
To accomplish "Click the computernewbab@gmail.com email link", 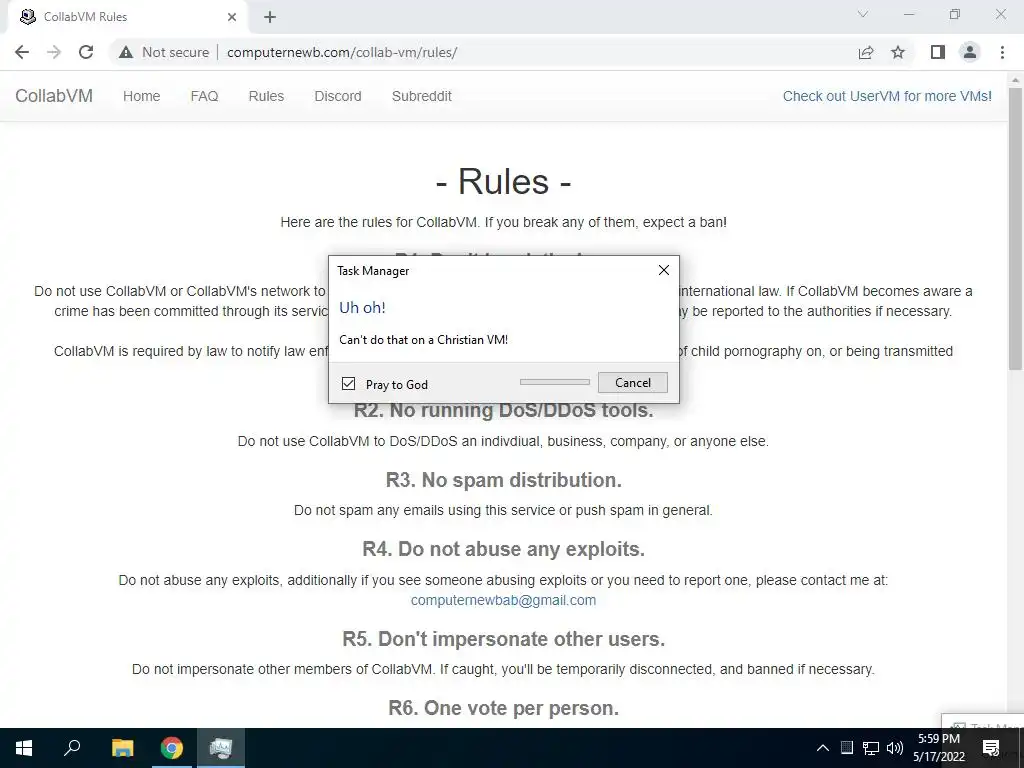I will 504,600.
